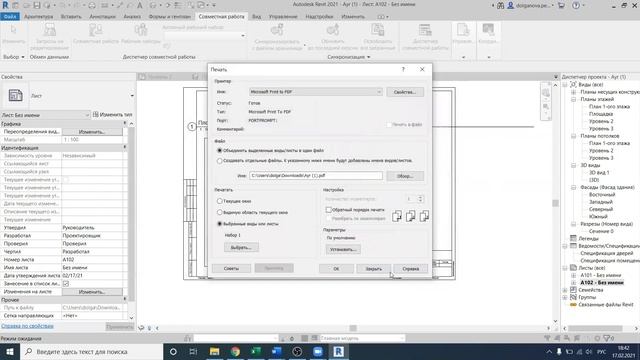Click the output file name input field
The image size is (640, 360).
pyautogui.click(x=316, y=176)
